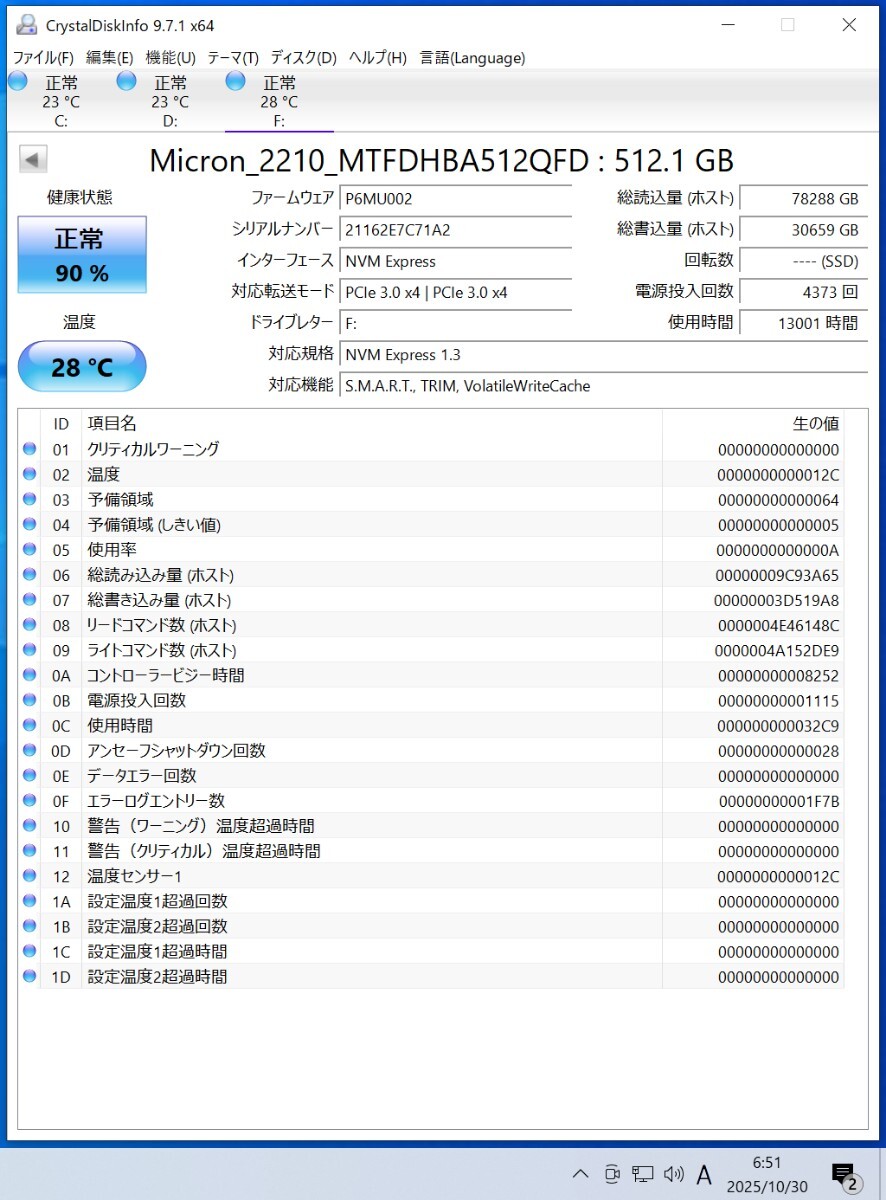Select the F: drive tab

(279, 100)
